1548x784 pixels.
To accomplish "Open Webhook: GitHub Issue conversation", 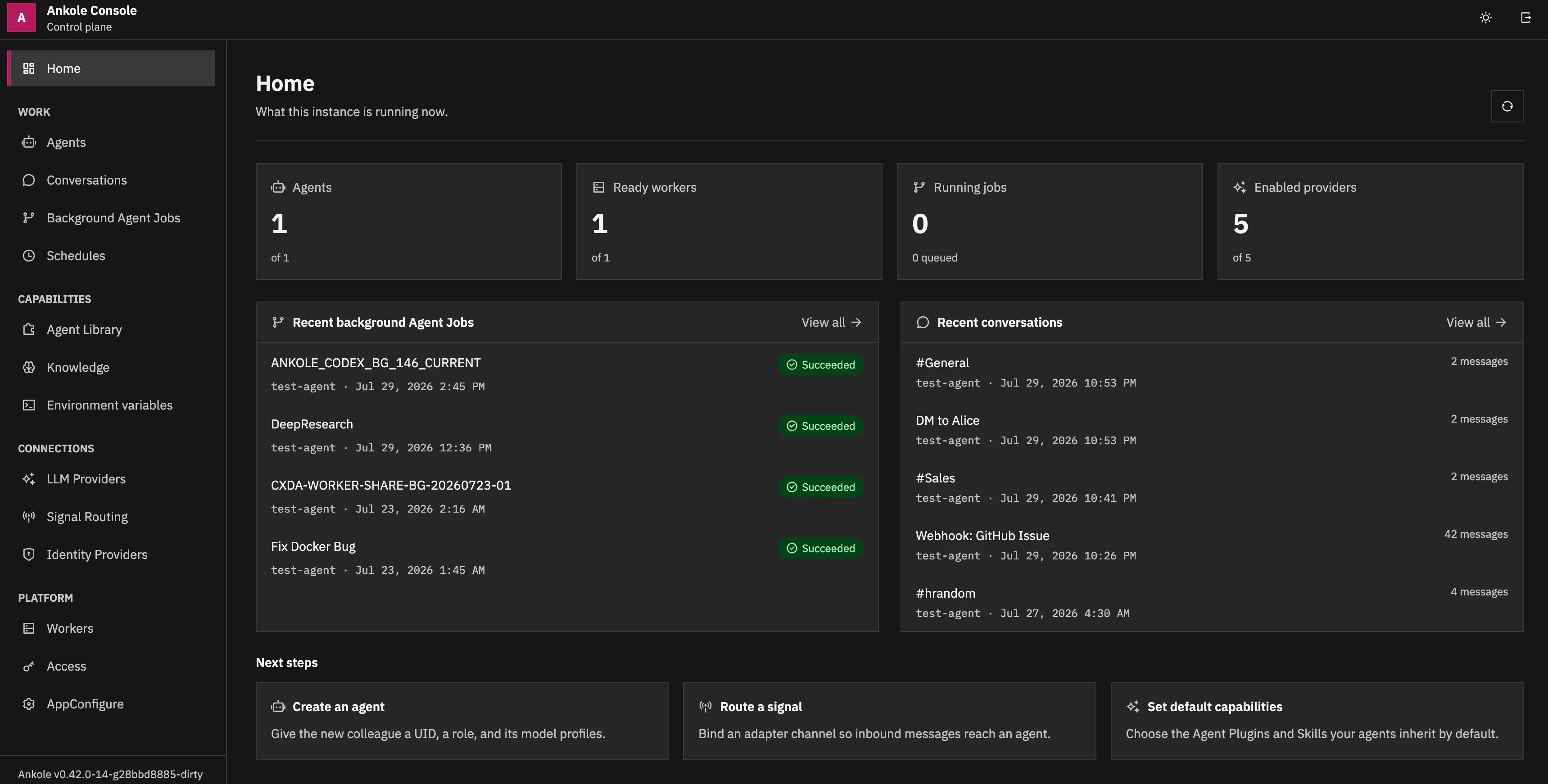I will click(1212, 545).
